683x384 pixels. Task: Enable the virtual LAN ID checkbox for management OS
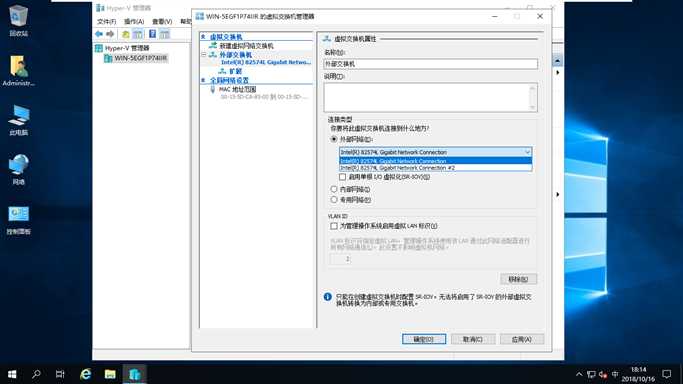[334, 226]
